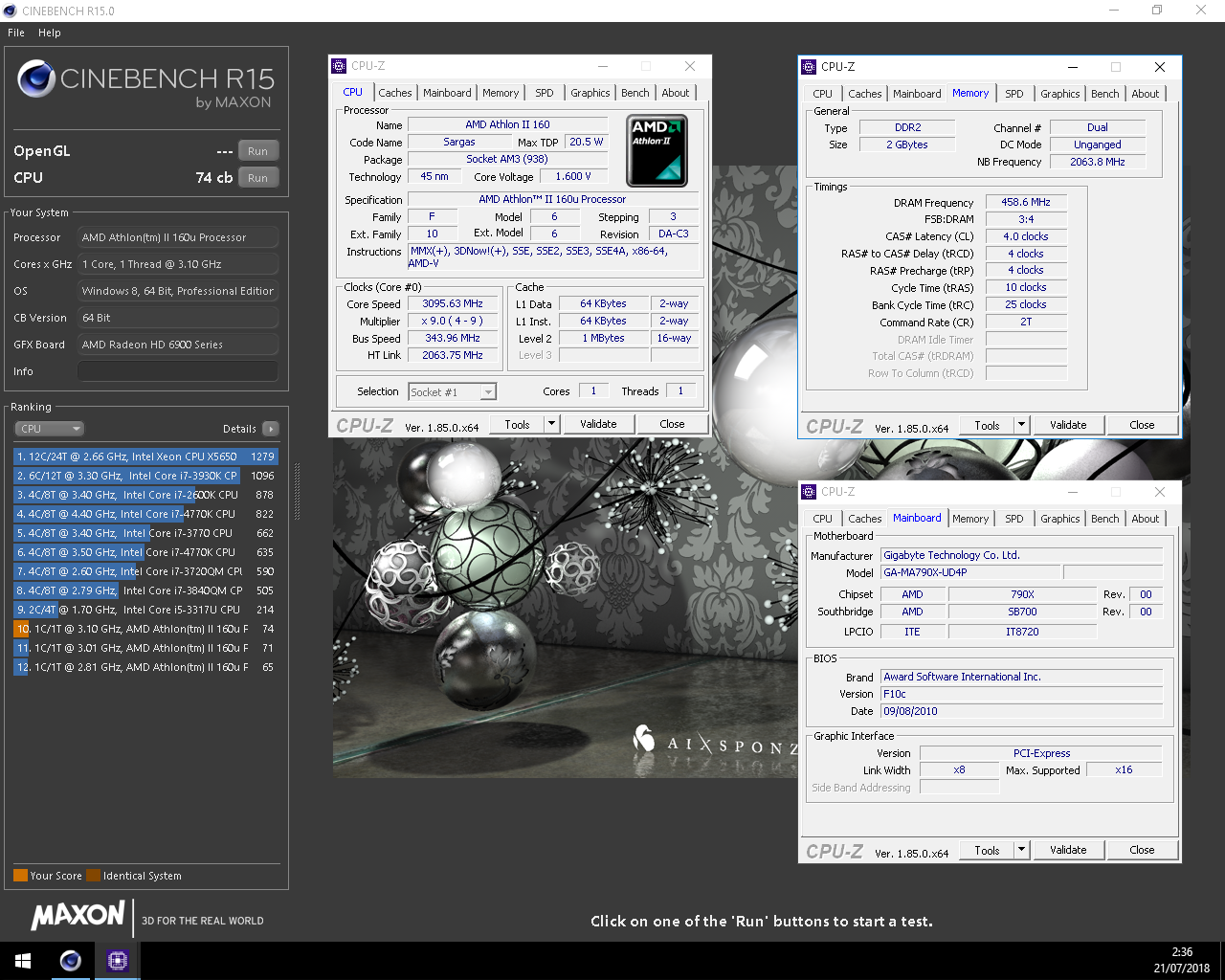
Task: Select ranking row Athlon 2.81 GHz scoring 65
Action: pos(145,667)
